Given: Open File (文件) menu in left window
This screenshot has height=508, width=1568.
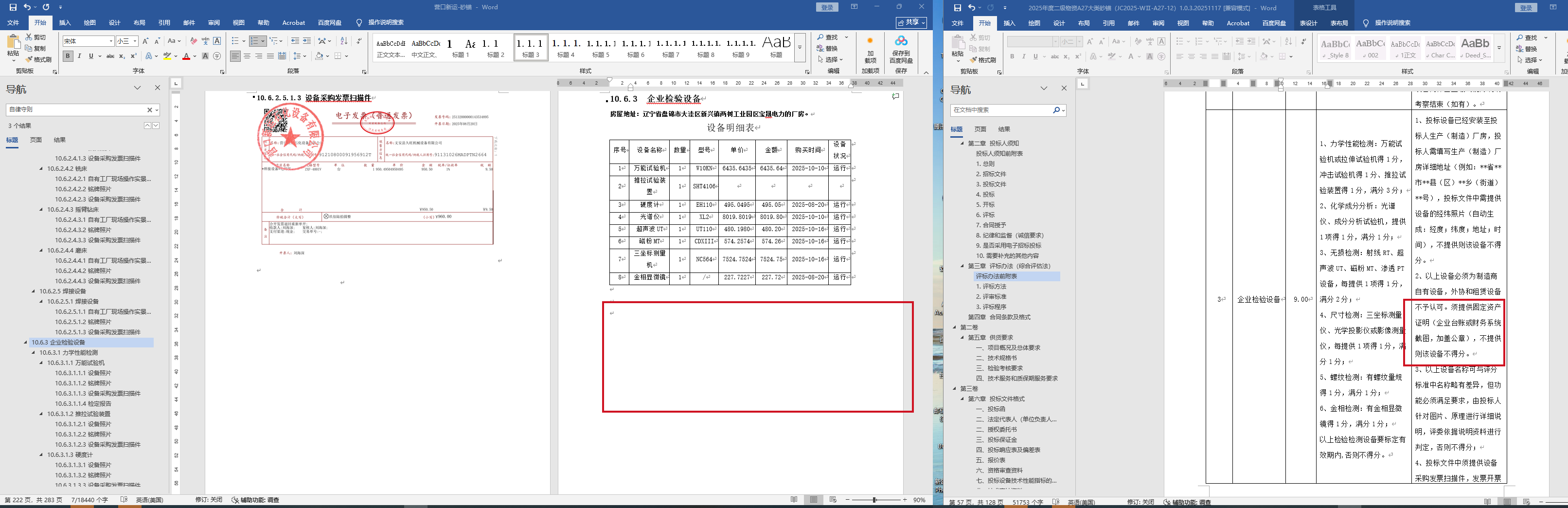Looking at the screenshot, I should [13, 22].
